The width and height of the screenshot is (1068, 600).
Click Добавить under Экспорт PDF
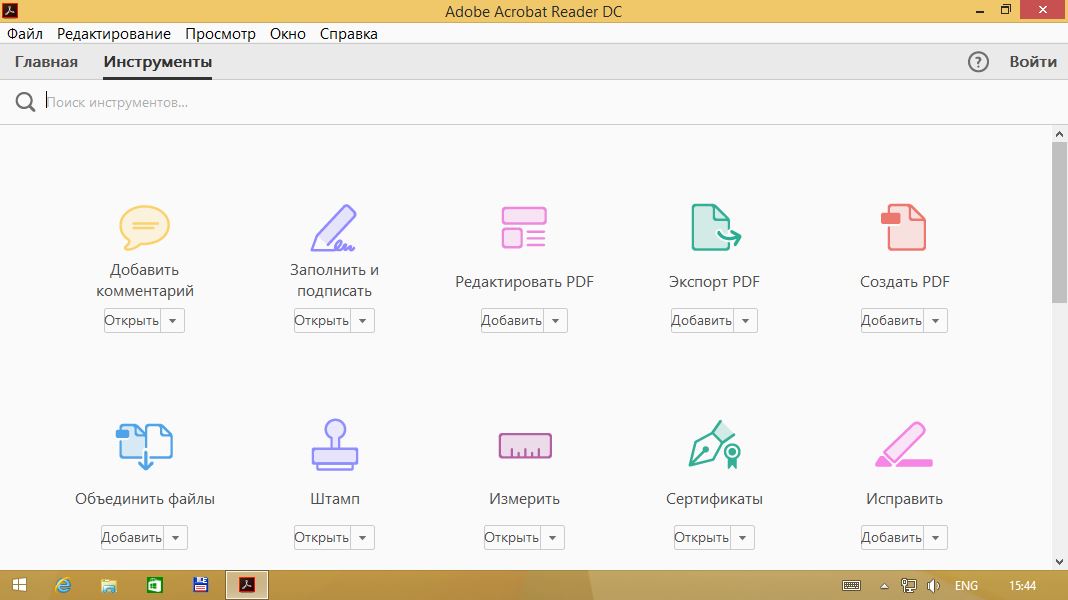[702, 321]
